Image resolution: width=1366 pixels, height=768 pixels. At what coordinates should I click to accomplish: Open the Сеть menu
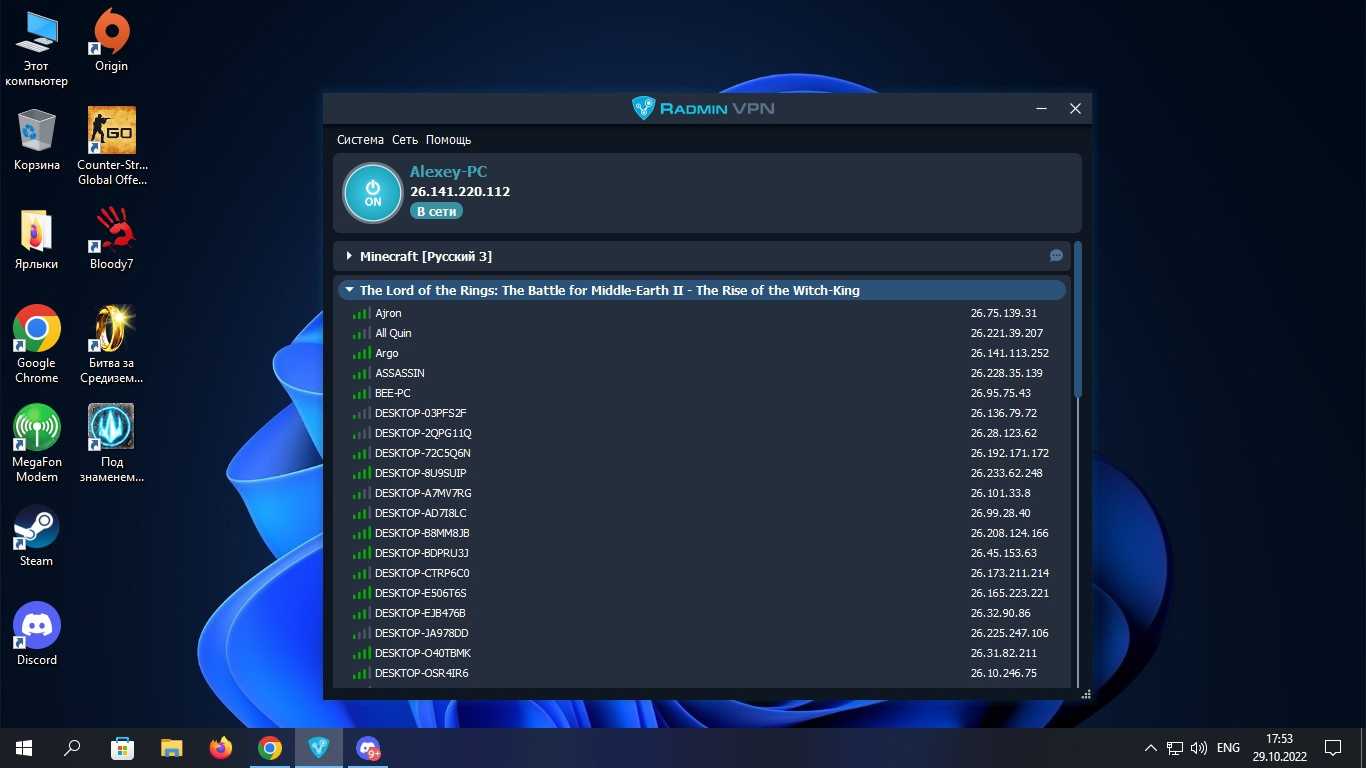click(405, 140)
